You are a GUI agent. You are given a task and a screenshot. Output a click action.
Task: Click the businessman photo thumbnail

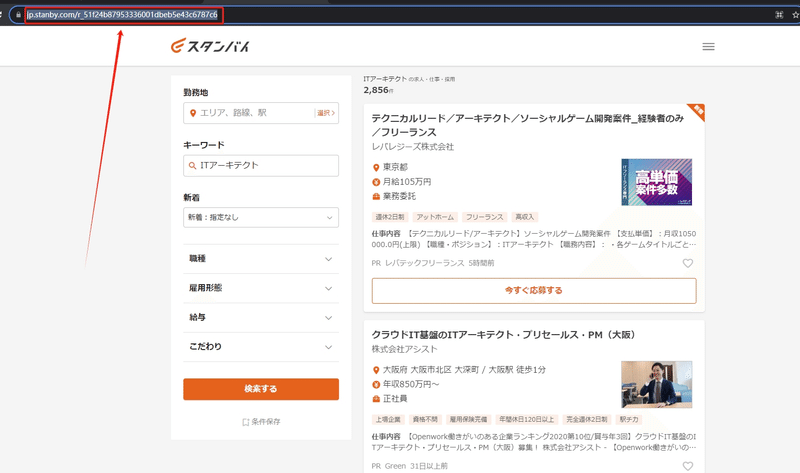click(x=657, y=385)
